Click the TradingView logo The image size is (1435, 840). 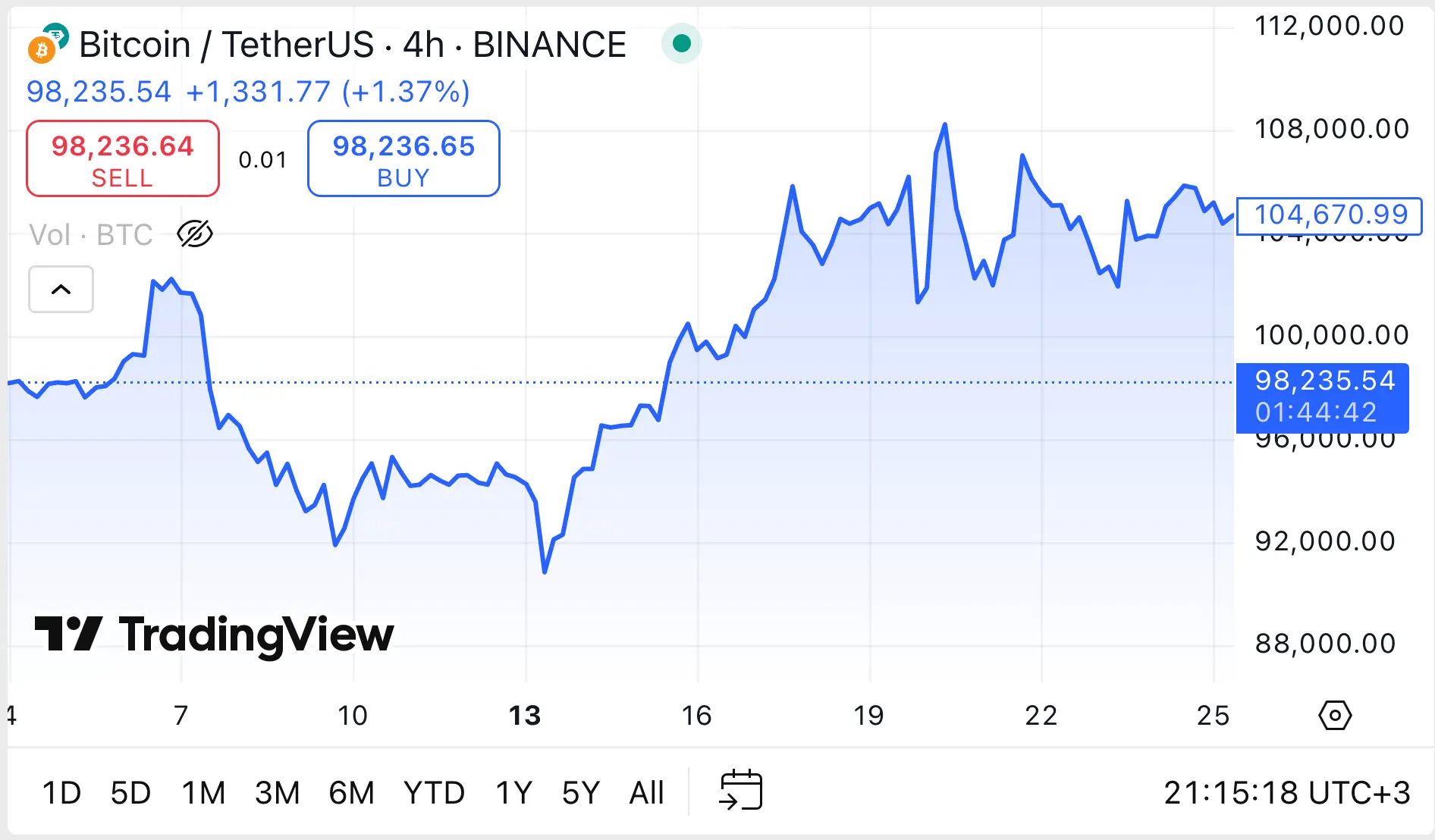(x=215, y=635)
